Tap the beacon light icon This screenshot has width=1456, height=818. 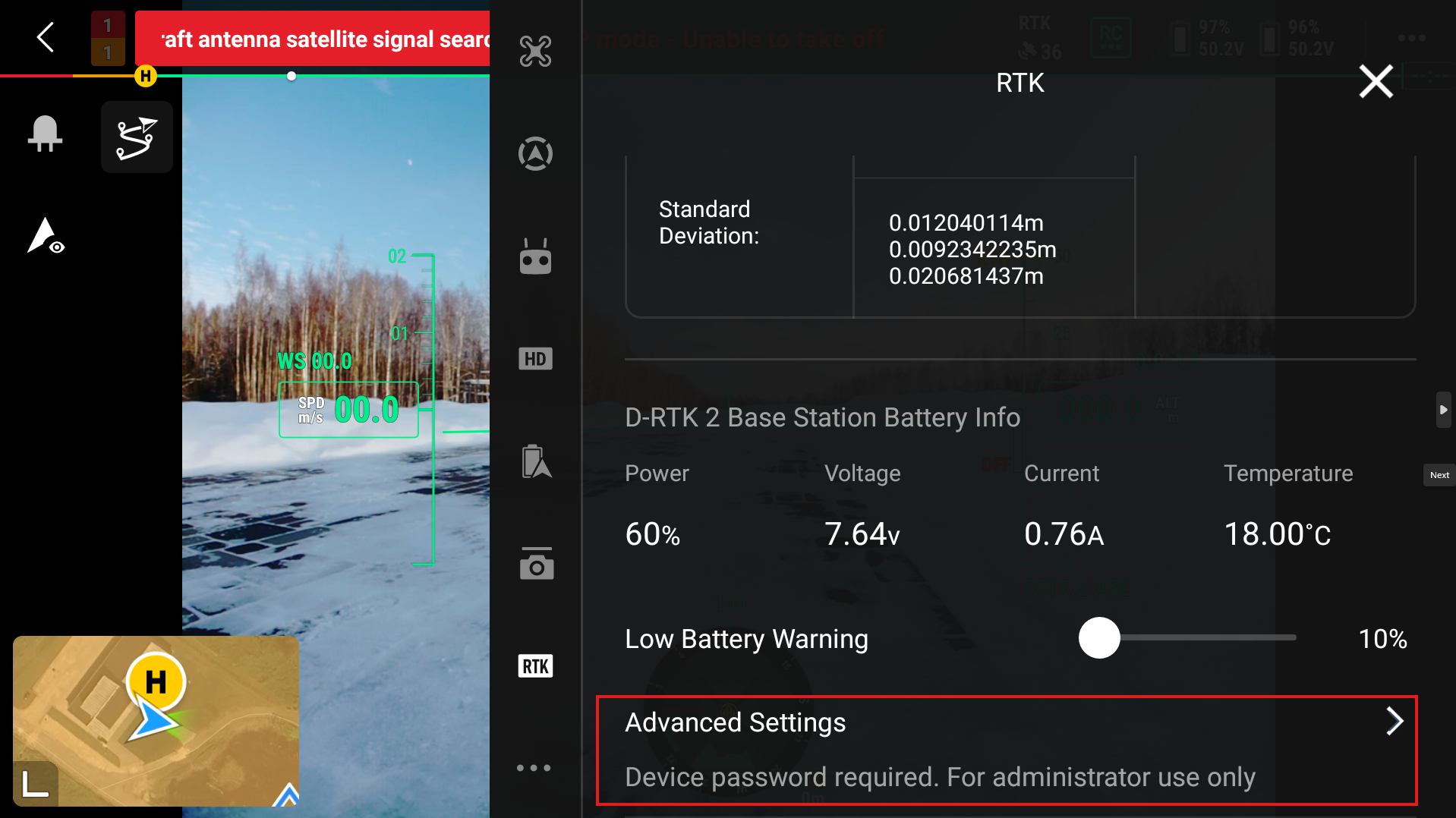(46, 134)
